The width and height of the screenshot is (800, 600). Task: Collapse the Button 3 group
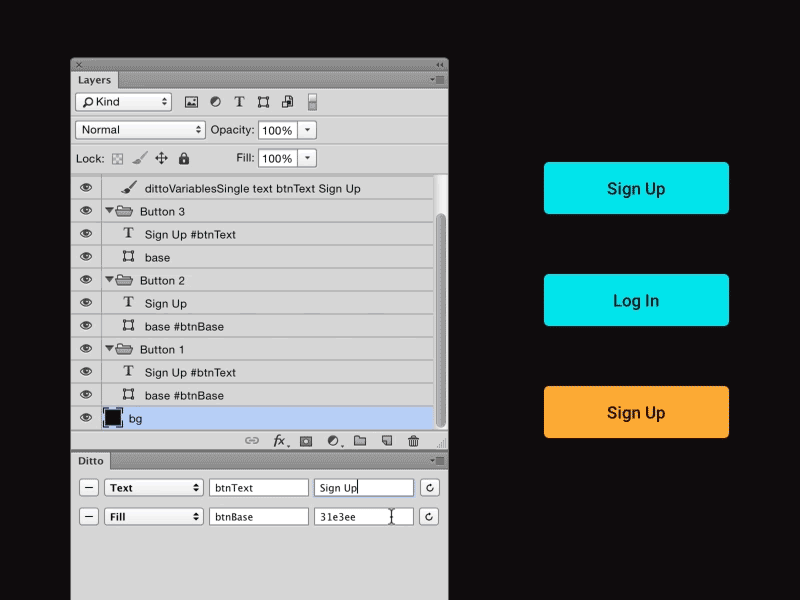coord(109,210)
